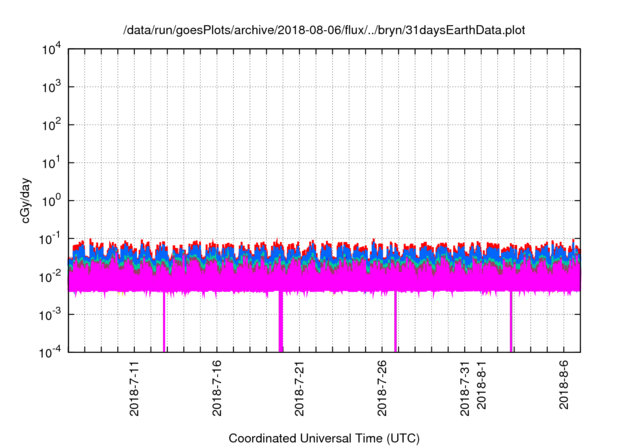Screen dimensions: 640x448
Task: Click the widest magenta dropout spike before 2018-7-21
Action: [281, 322]
